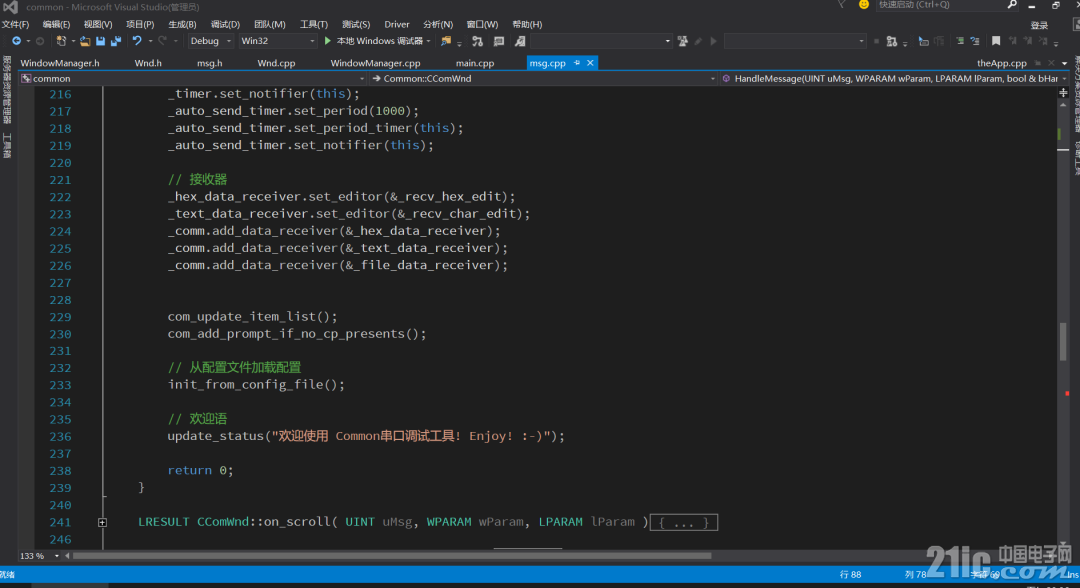
Task: Click the Navigate Forward arrow icon
Action: [x=40, y=41]
